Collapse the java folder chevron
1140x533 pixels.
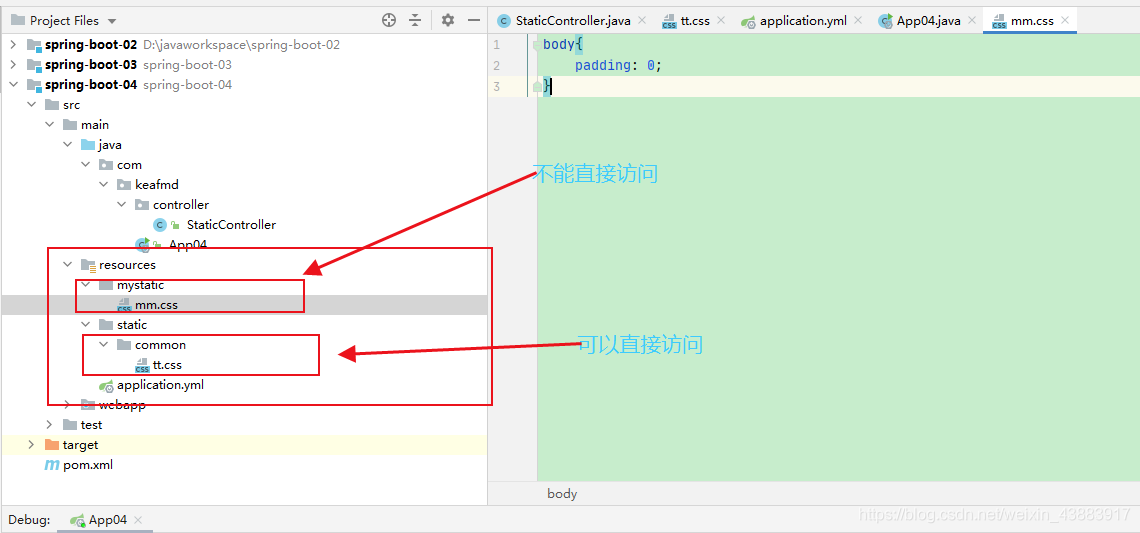click(x=68, y=145)
